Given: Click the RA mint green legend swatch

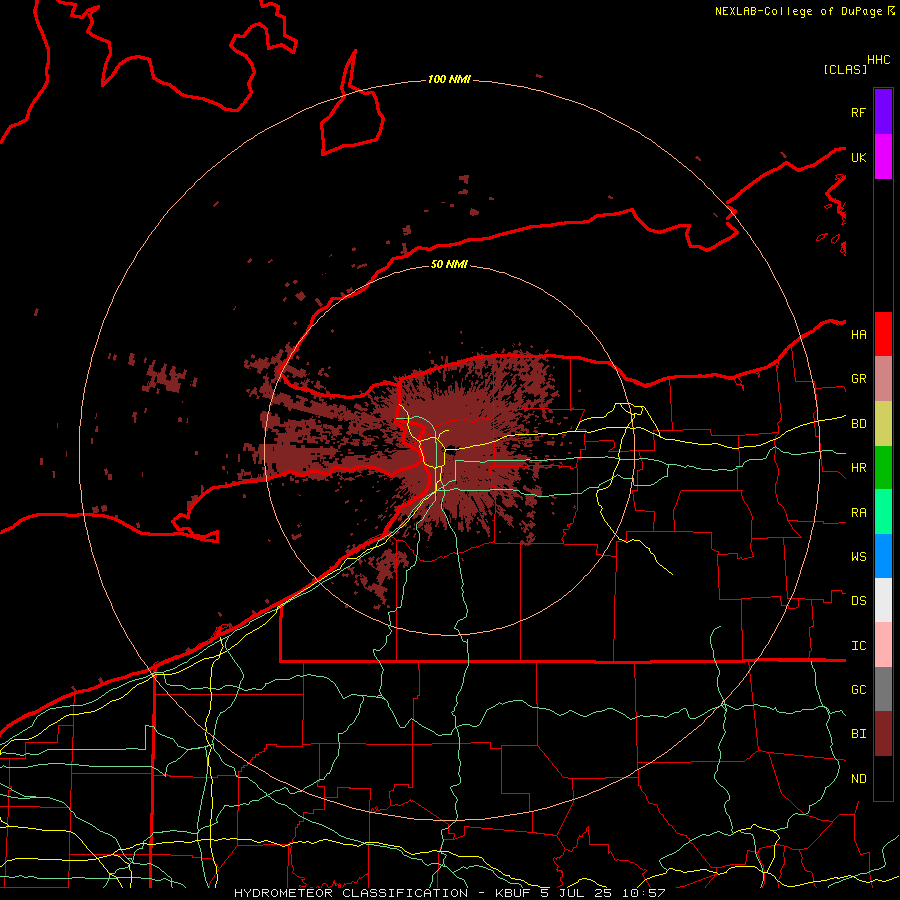Looking at the screenshot, I should (883, 512).
